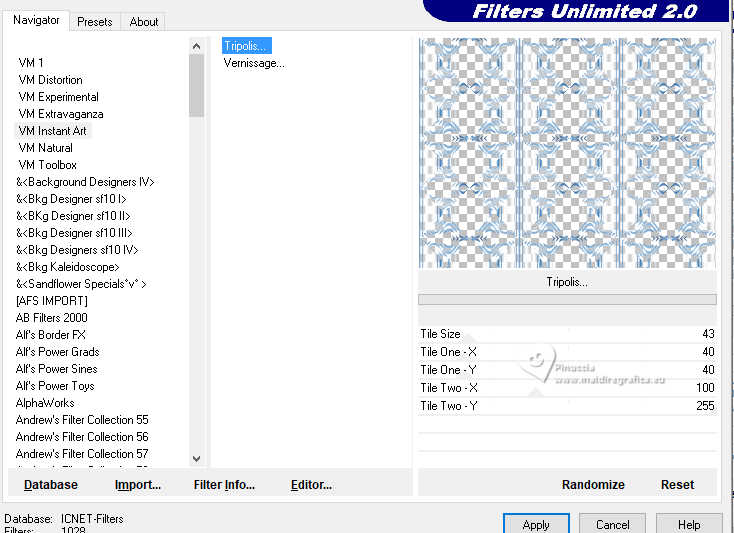Screen dimensions: 734x533
Task: Select VM Instant Art category
Action: [52, 131]
